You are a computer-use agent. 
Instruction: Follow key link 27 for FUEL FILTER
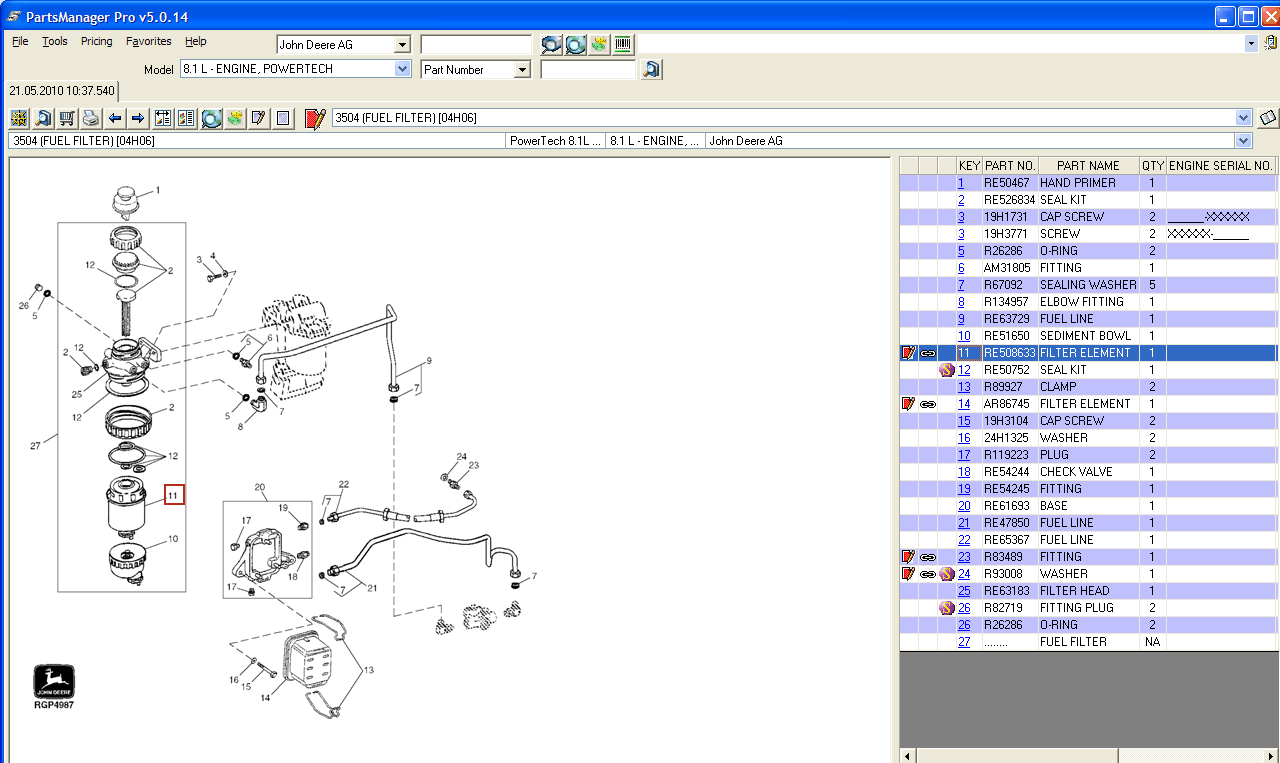(964, 642)
